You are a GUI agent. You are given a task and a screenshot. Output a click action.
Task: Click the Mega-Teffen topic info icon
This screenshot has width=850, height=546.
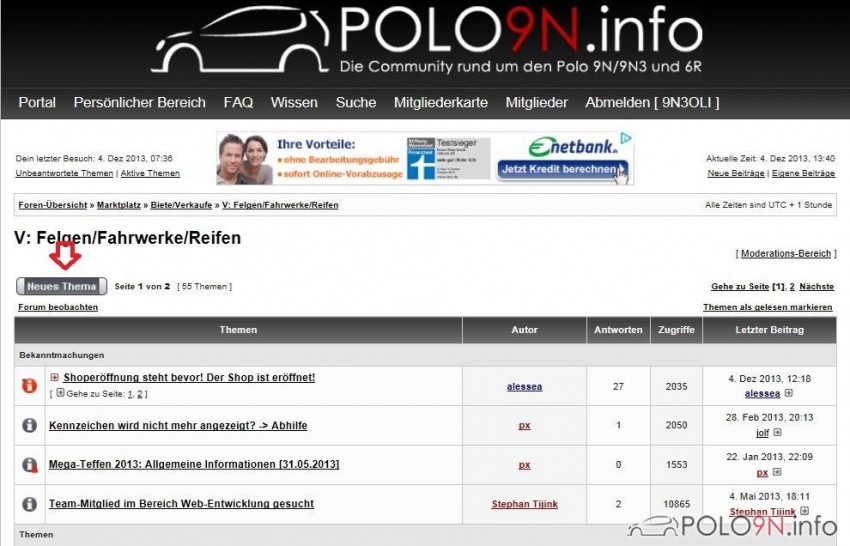[29, 465]
